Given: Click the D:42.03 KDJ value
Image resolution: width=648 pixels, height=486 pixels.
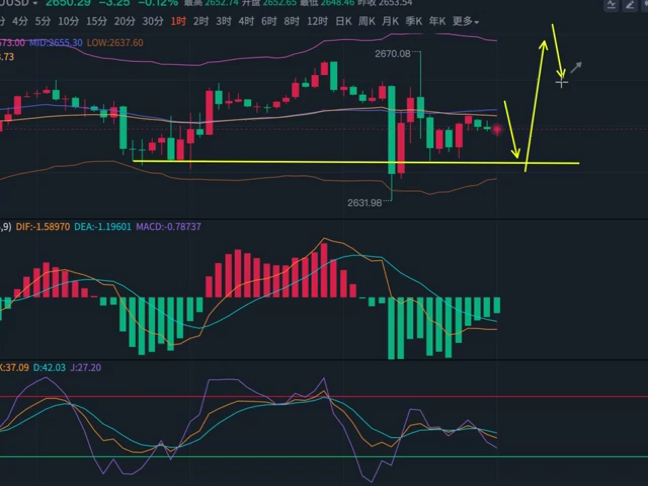Looking at the screenshot, I should 49,368.
